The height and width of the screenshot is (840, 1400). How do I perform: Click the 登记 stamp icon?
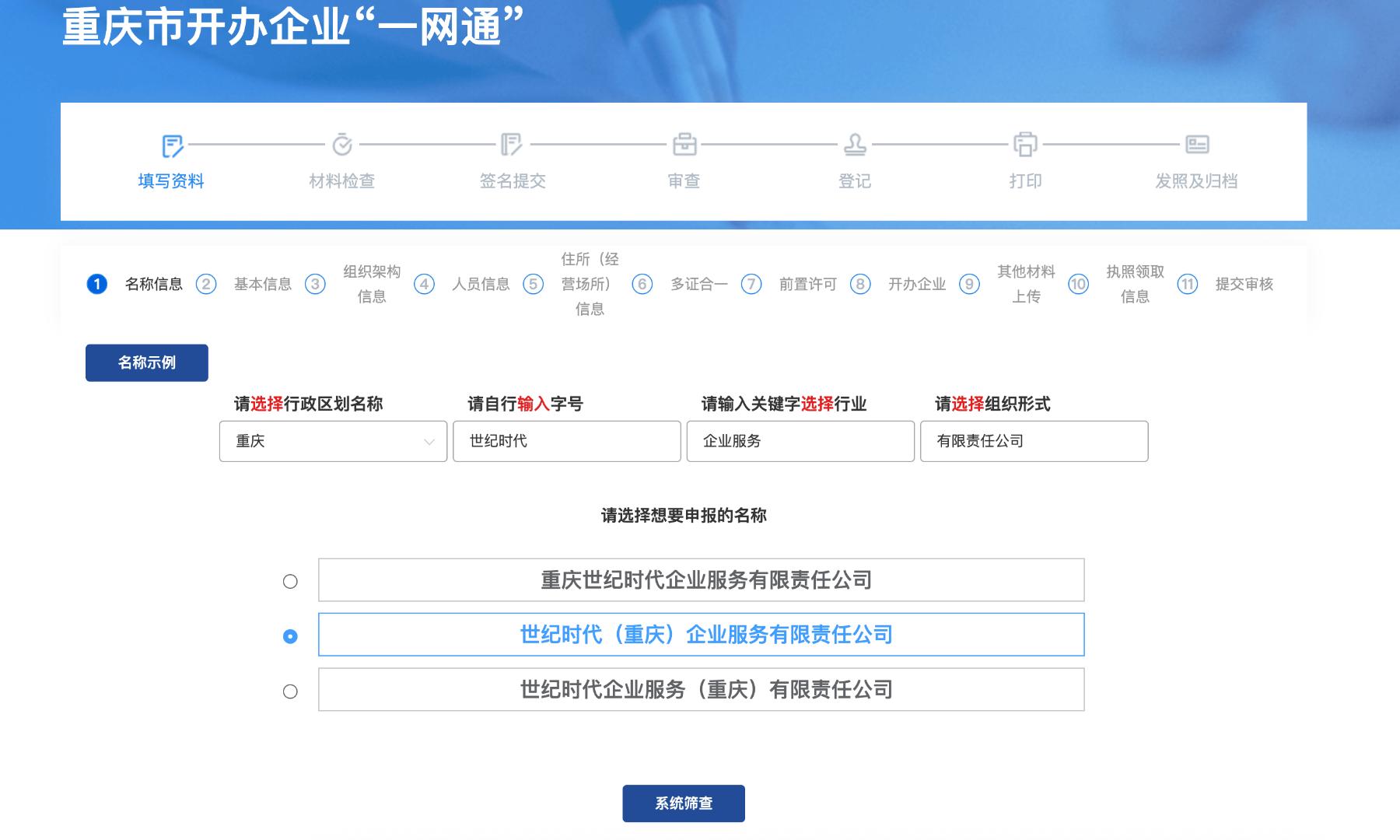[854, 144]
